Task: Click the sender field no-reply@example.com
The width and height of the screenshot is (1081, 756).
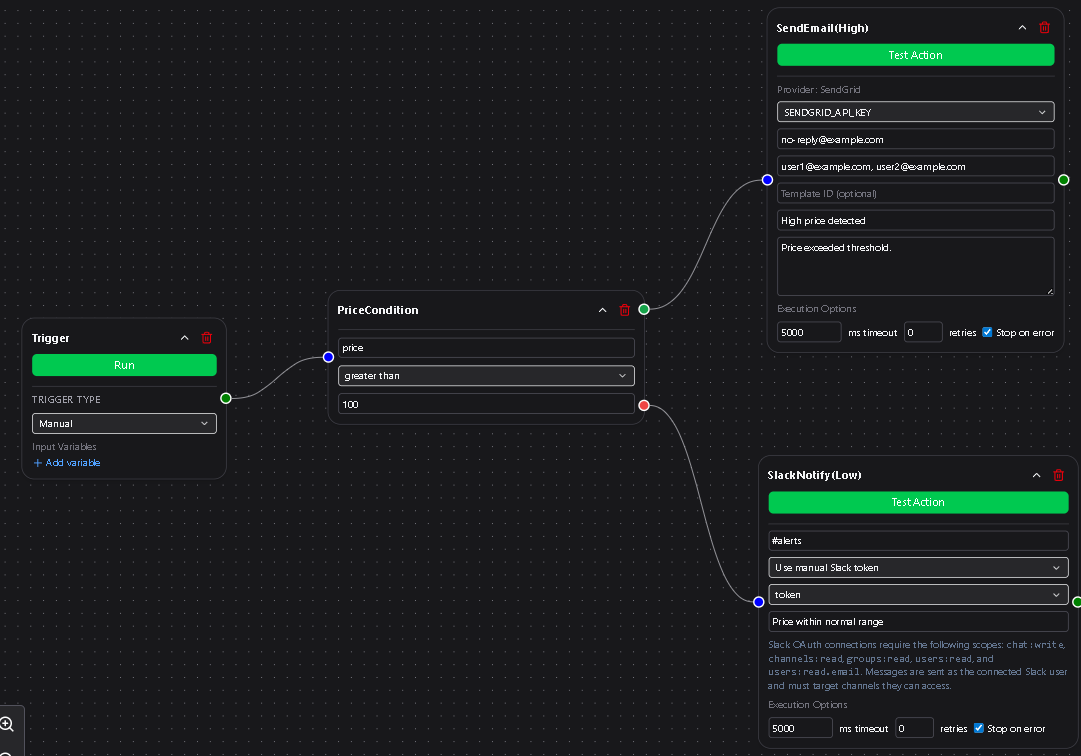Action: click(x=916, y=139)
